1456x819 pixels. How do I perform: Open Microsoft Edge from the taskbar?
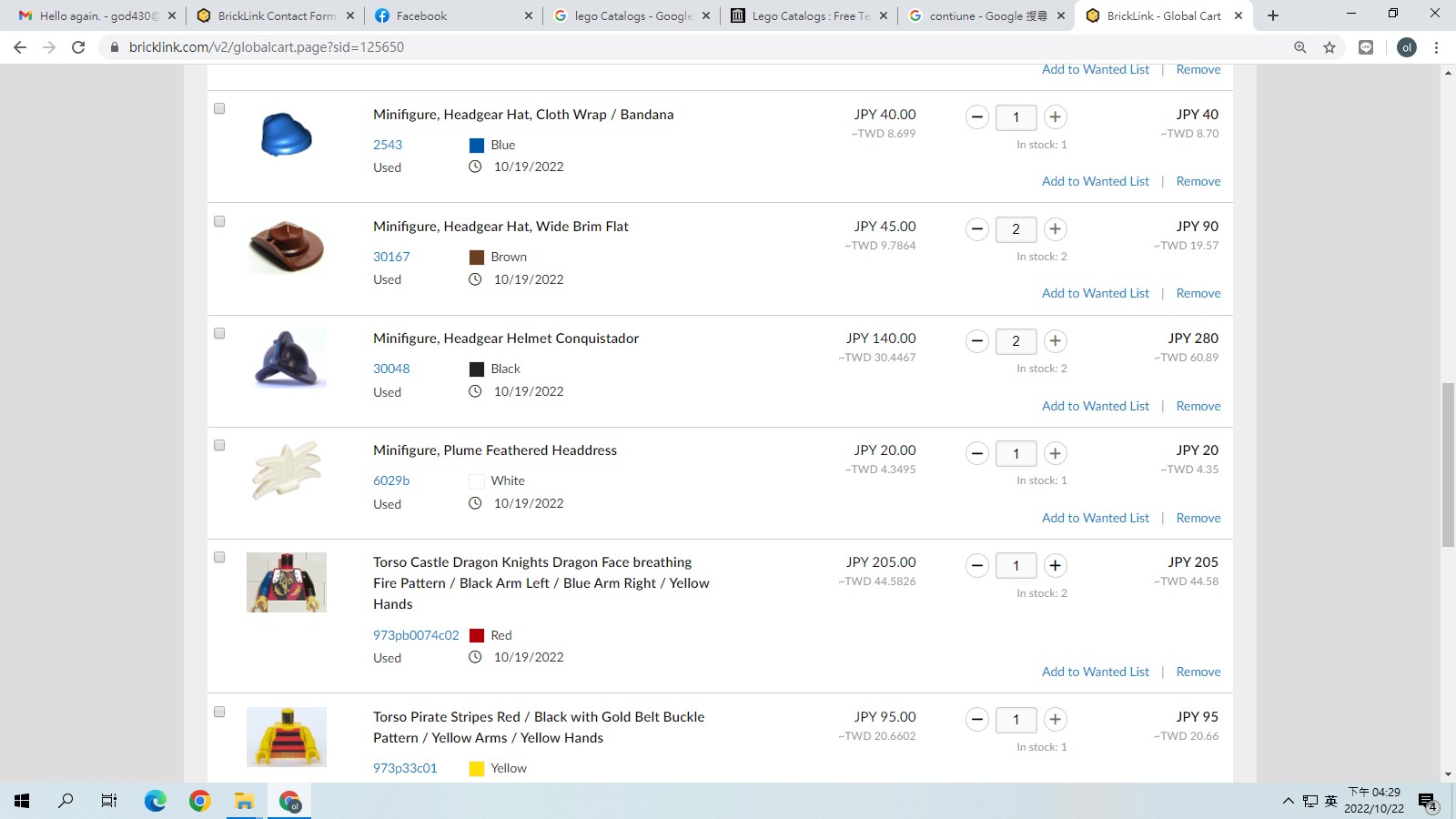(156, 801)
